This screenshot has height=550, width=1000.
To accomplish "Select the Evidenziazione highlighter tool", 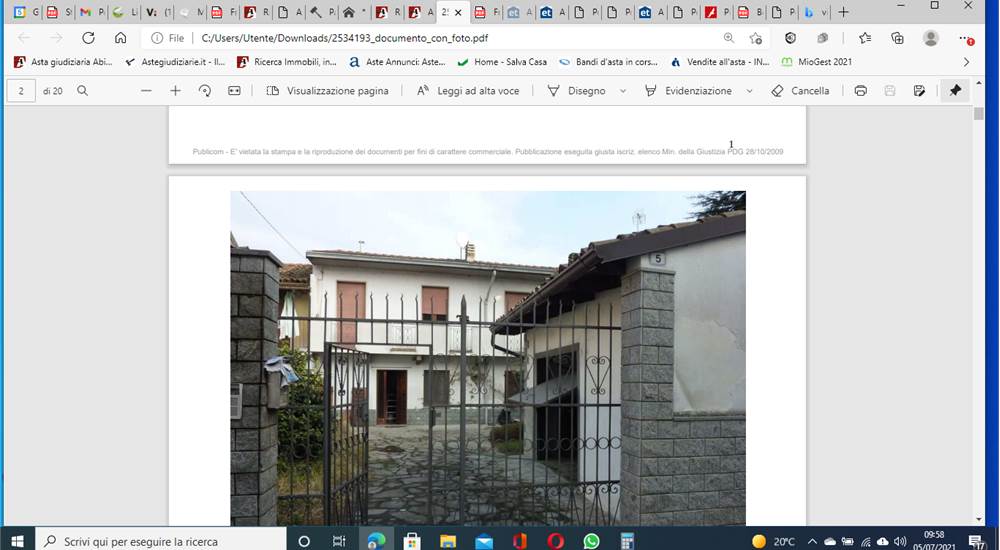I will coord(688,91).
